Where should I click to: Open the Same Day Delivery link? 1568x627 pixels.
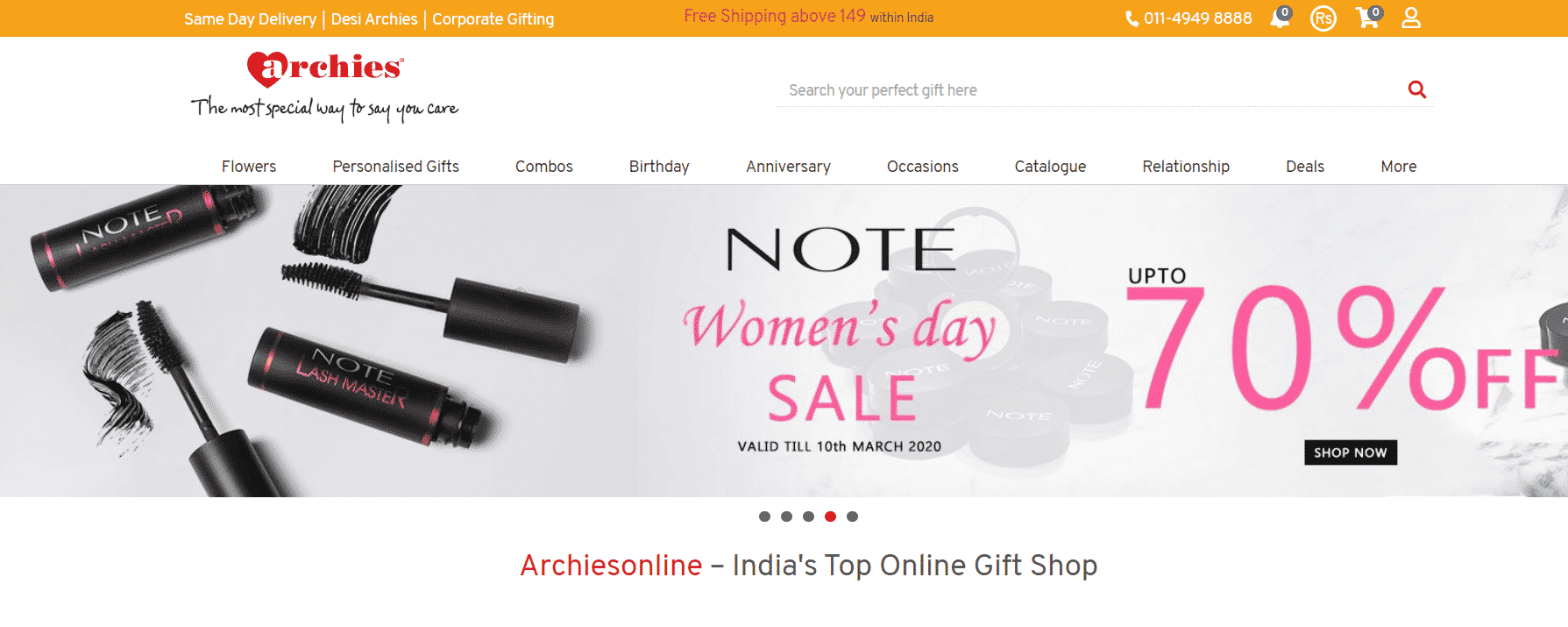250,19
